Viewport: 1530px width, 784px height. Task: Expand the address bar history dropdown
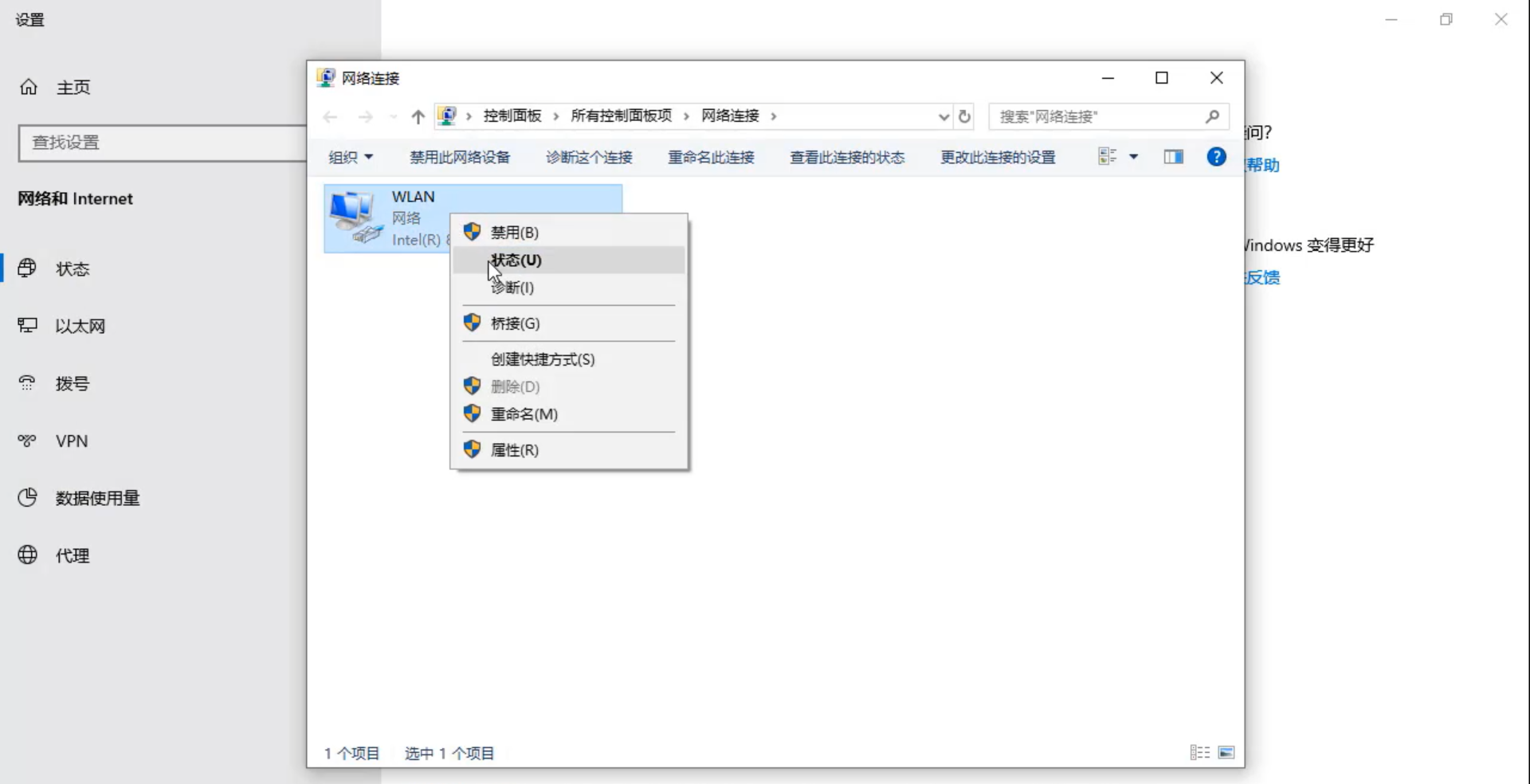(943, 116)
